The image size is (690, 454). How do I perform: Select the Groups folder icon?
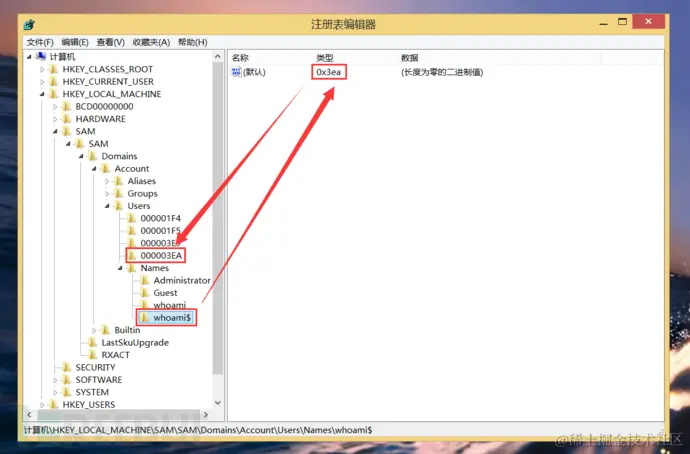click(x=119, y=193)
